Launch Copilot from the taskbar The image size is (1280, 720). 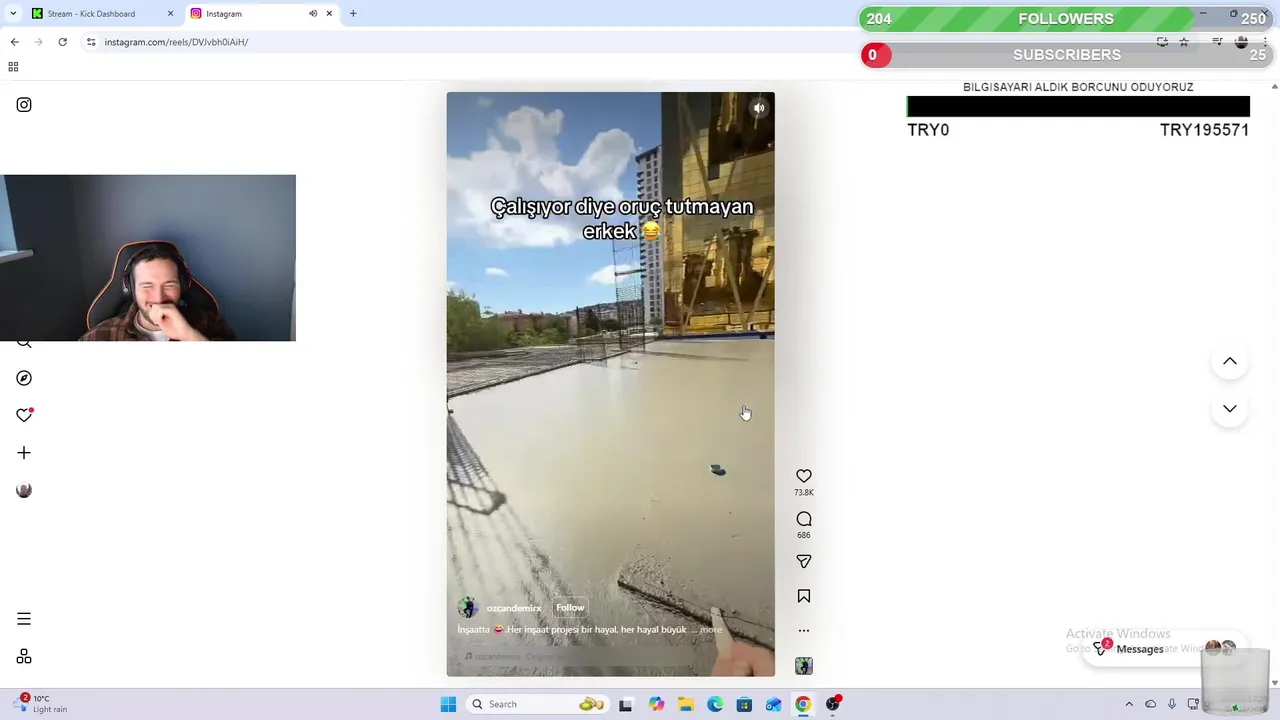click(x=656, y=704)
